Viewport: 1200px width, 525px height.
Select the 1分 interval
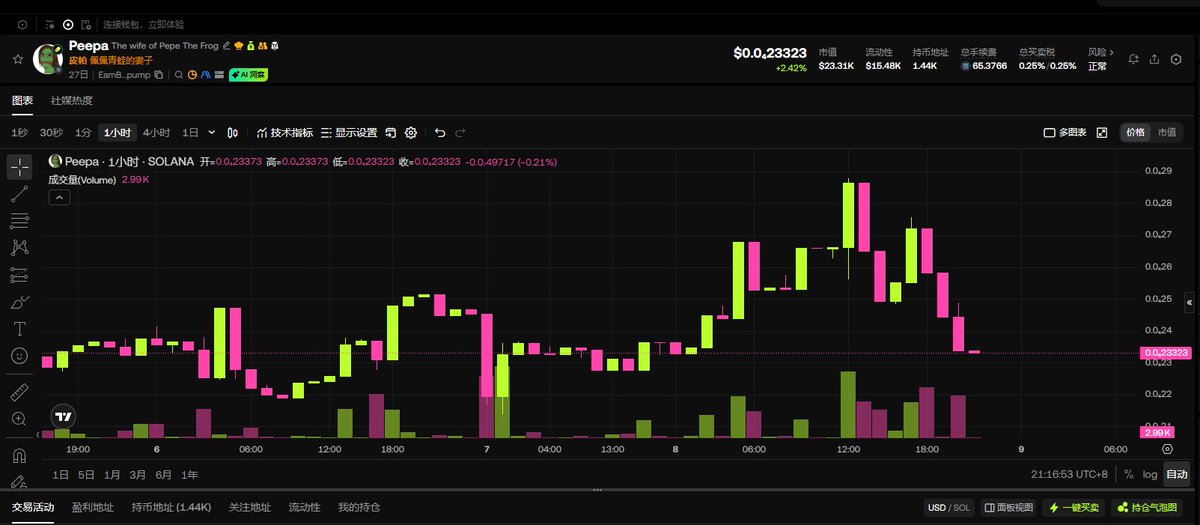point(83,132)
